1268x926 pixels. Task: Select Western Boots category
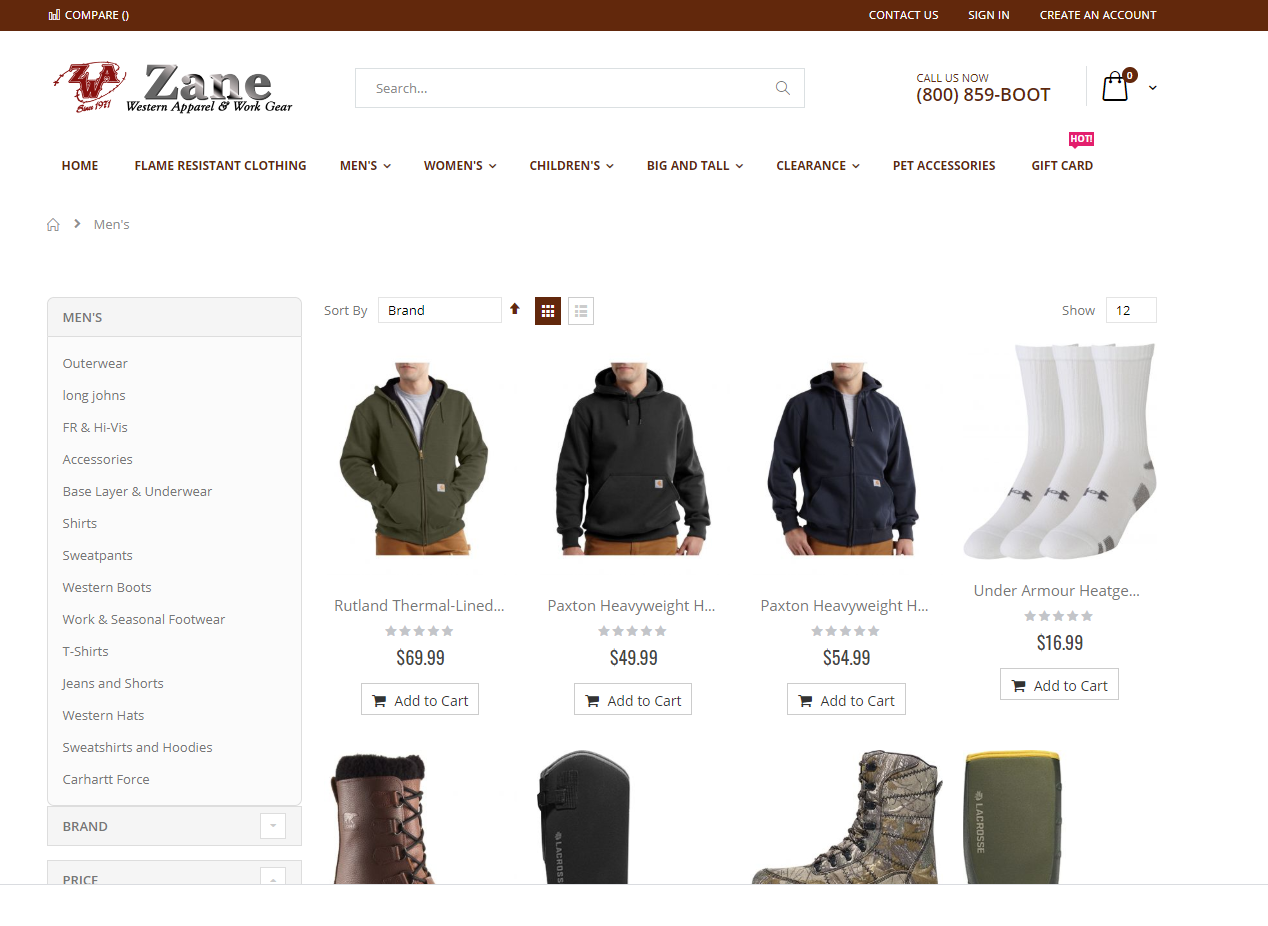[x=107, y=588]
